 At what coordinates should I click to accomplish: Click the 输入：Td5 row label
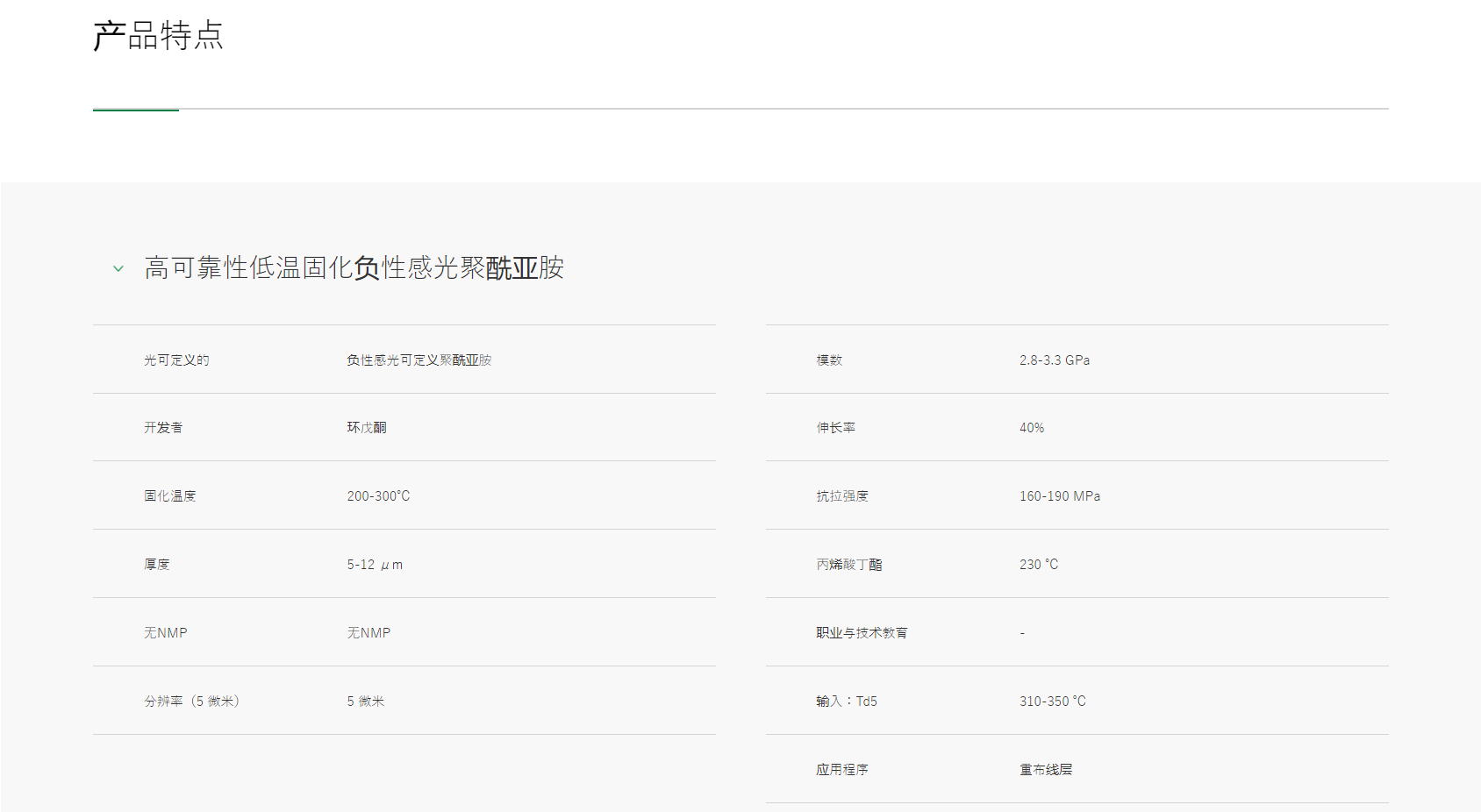[846, 702]
